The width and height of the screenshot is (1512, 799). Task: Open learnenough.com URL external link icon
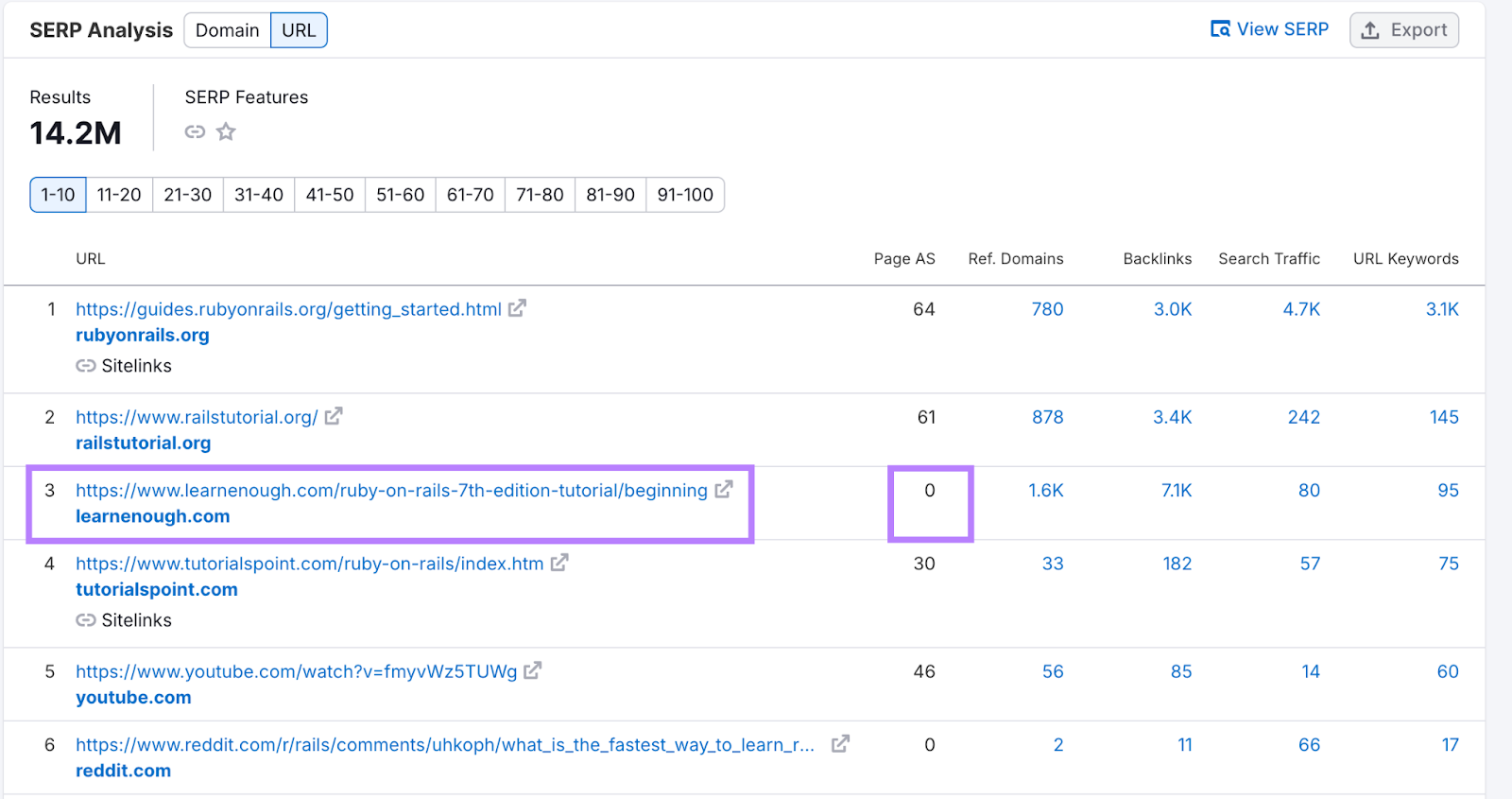tap(724, 490)
